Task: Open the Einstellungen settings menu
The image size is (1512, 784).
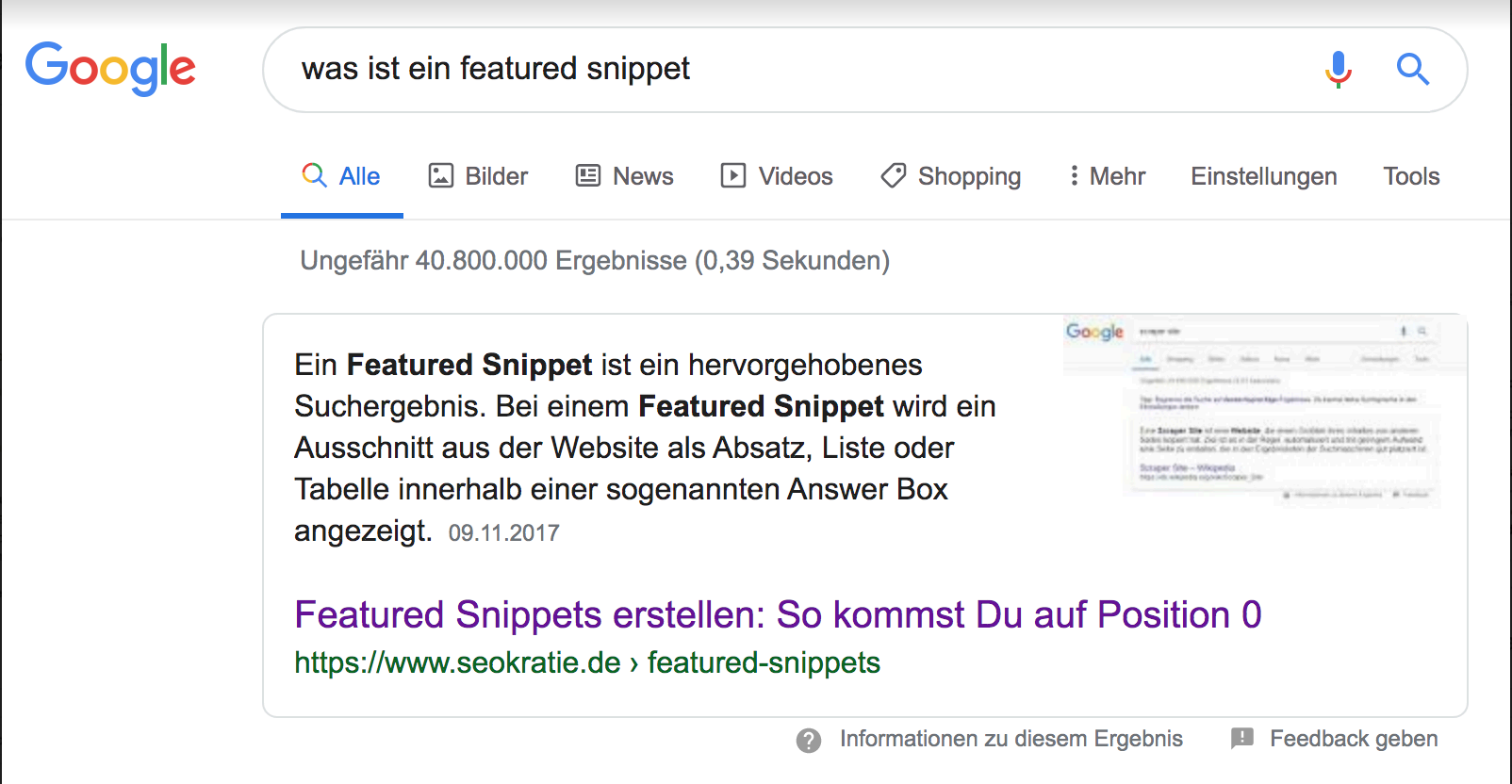Action: click(x=1263, y=176)
